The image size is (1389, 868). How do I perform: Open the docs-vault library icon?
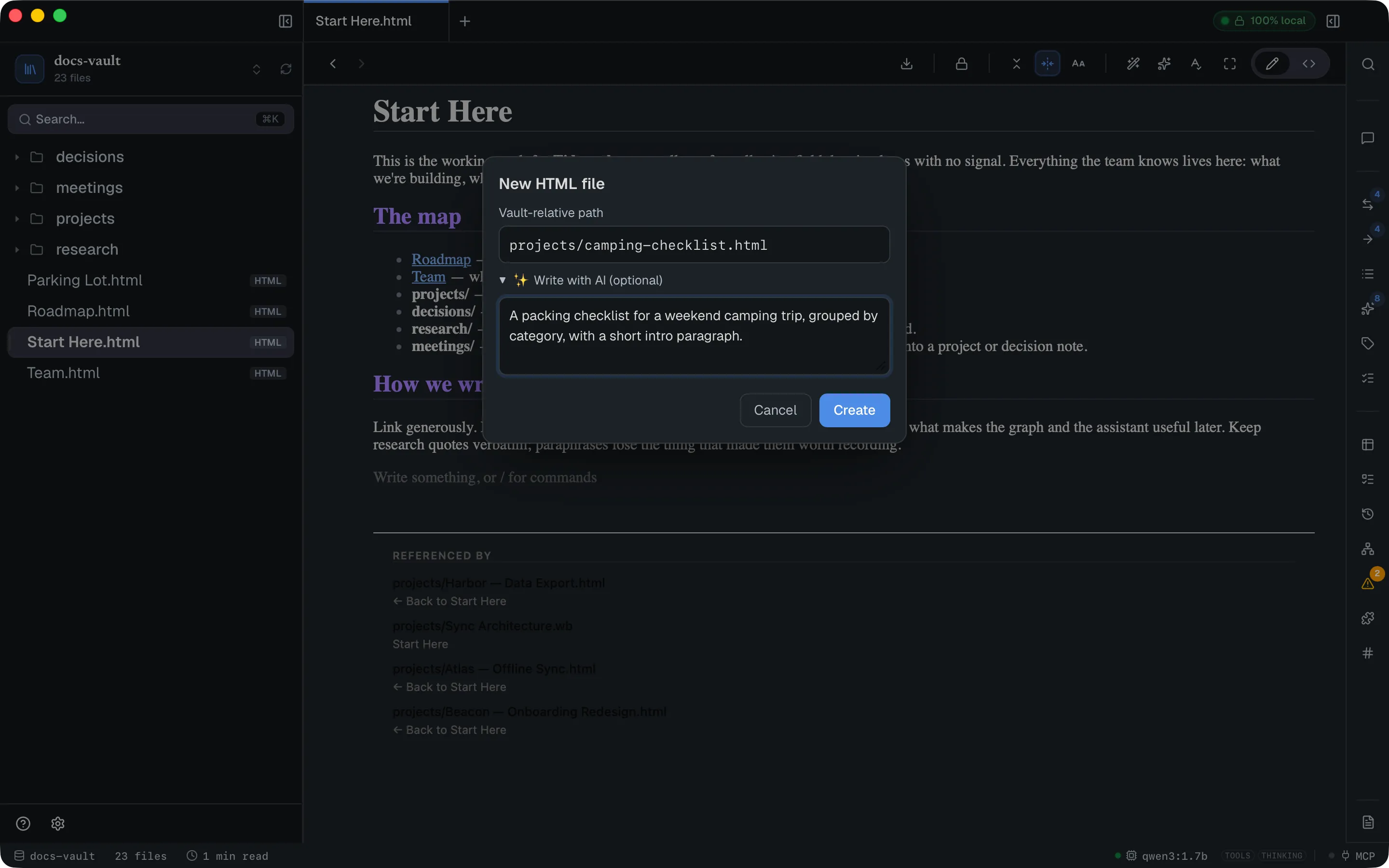coord(30,69)
